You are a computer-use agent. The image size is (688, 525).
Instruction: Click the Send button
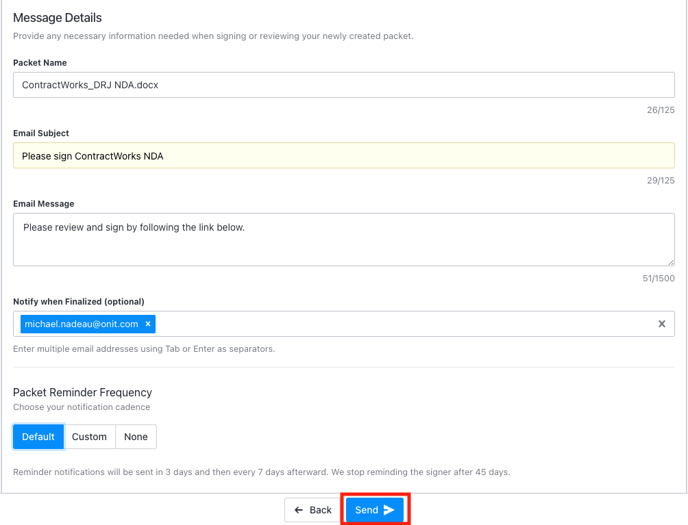pos(375,510)
